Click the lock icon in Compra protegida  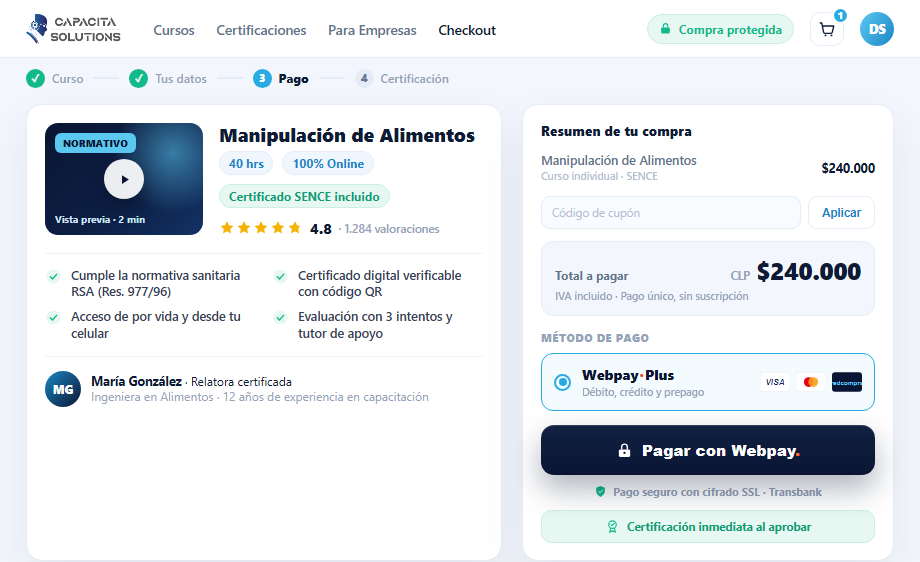[x=665, y=29]
